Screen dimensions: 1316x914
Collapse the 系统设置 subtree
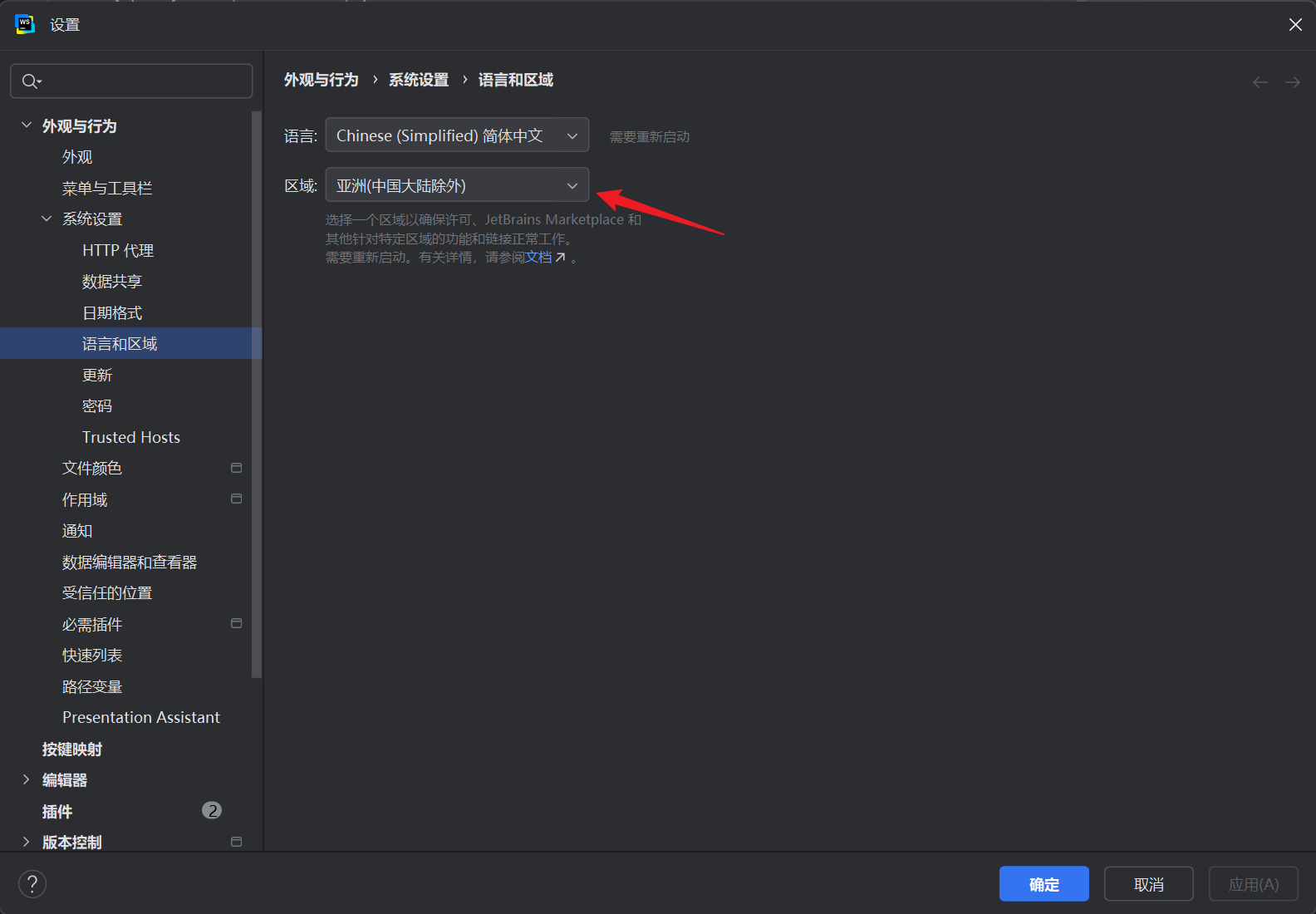(47, 219)
